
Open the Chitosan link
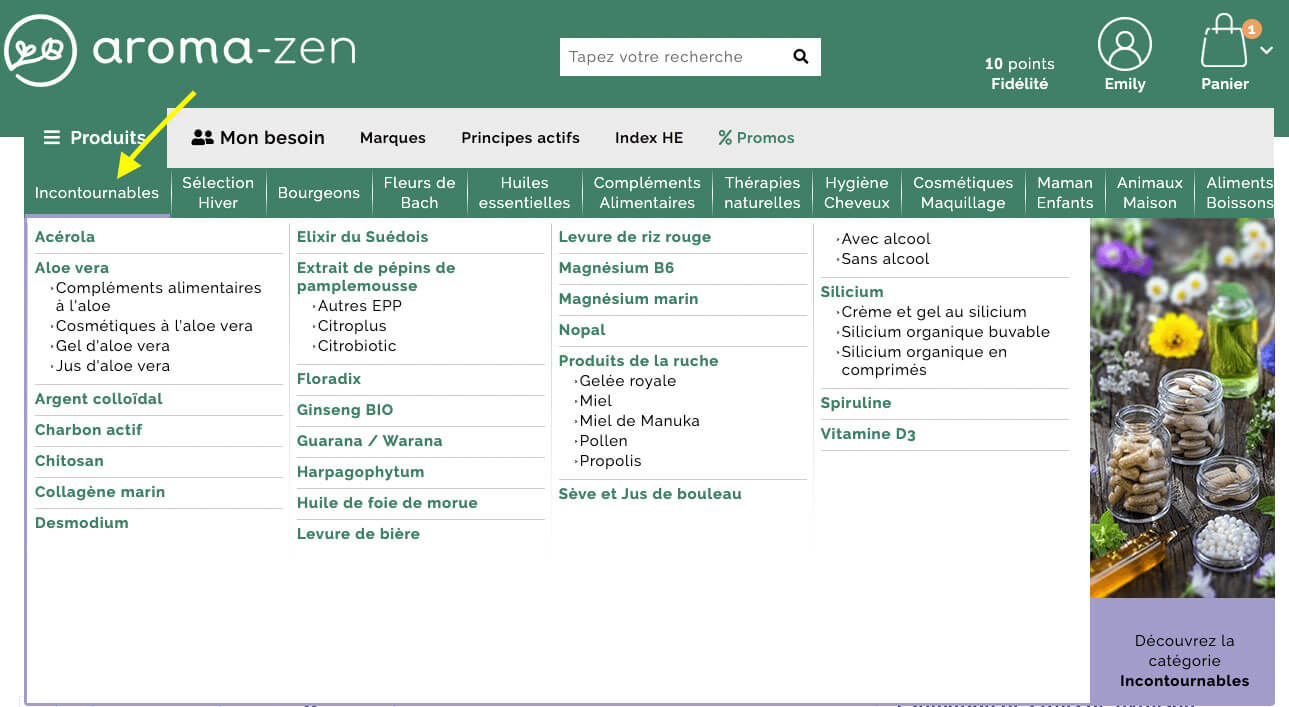click(x=69, y=461)
